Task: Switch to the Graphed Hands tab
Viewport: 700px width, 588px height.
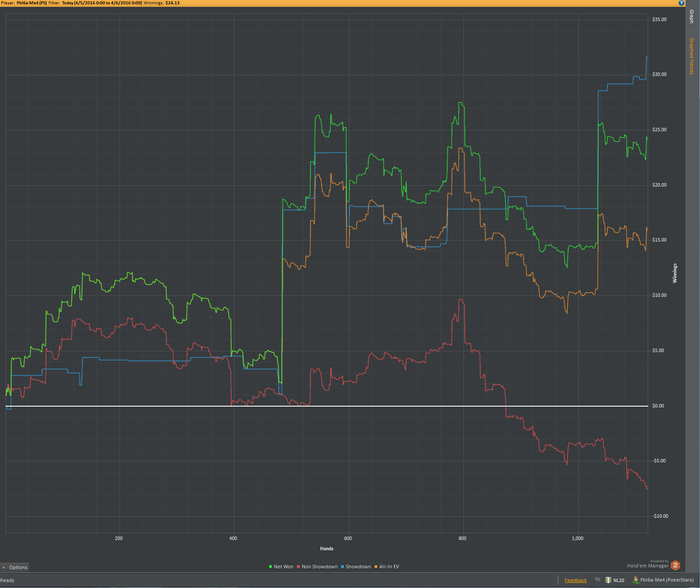Action: click(692, 56)
